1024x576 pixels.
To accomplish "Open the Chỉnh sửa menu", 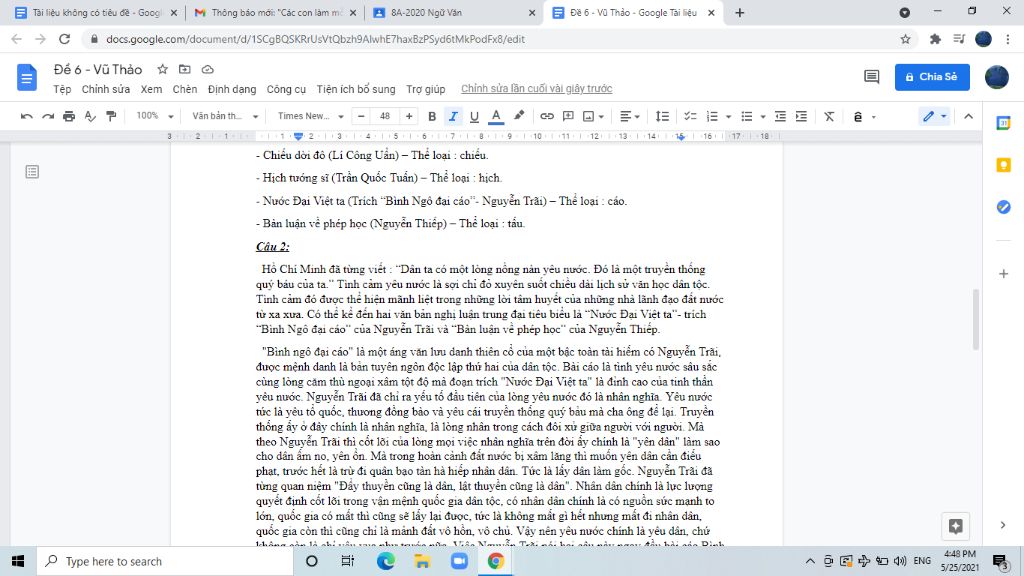I will click(106, 89).
